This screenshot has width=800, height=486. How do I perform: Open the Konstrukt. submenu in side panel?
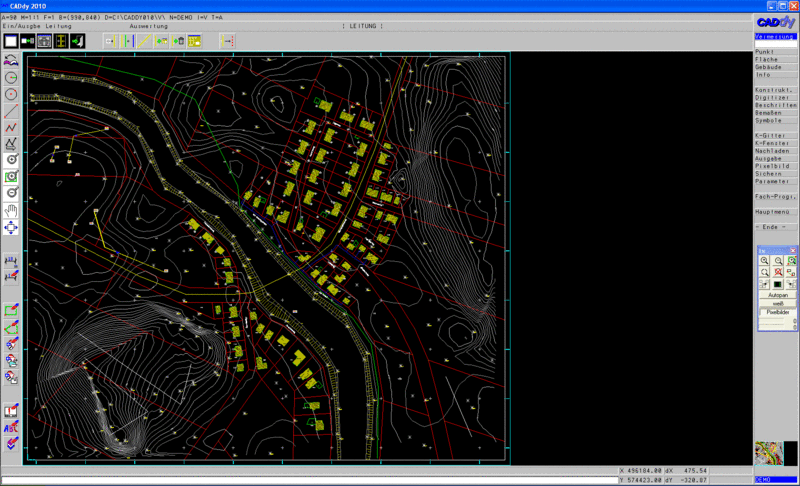coord(775,90)
